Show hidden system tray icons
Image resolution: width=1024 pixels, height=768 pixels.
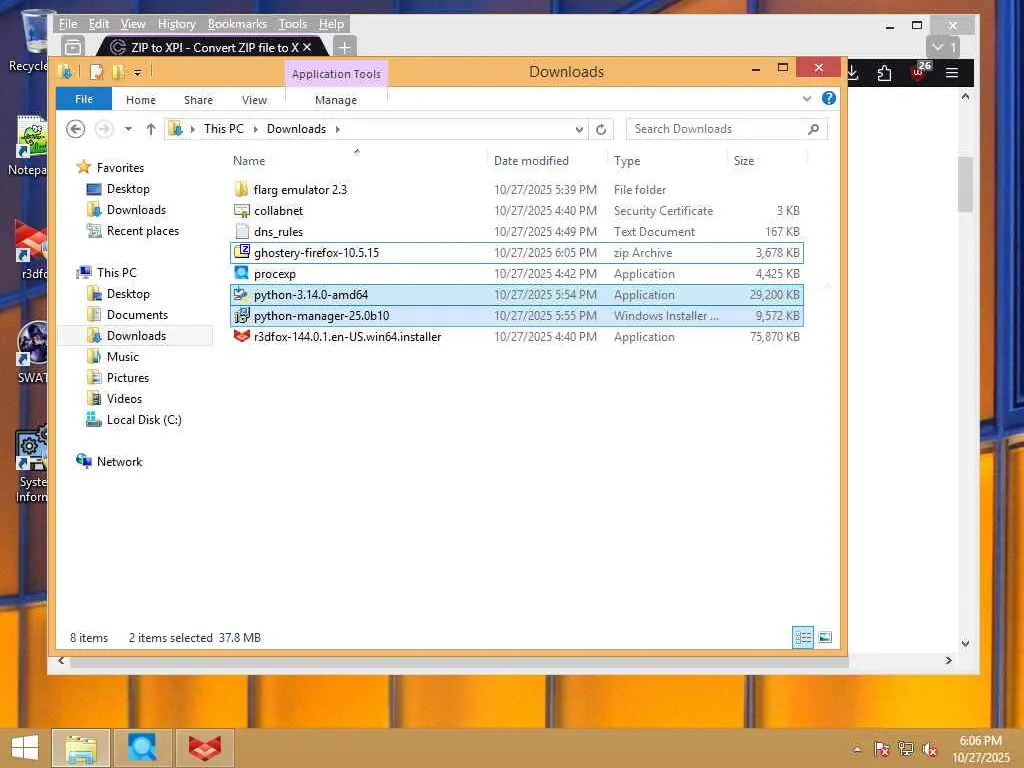click(x=857, y=750)
